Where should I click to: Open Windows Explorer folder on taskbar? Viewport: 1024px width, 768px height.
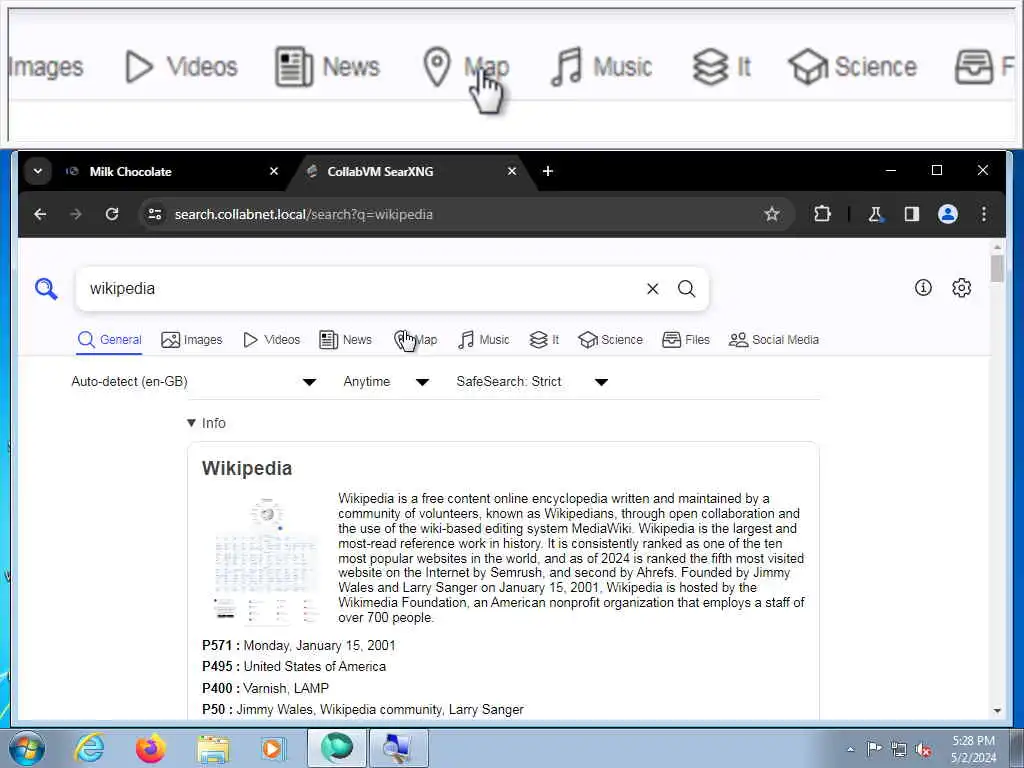213,749
